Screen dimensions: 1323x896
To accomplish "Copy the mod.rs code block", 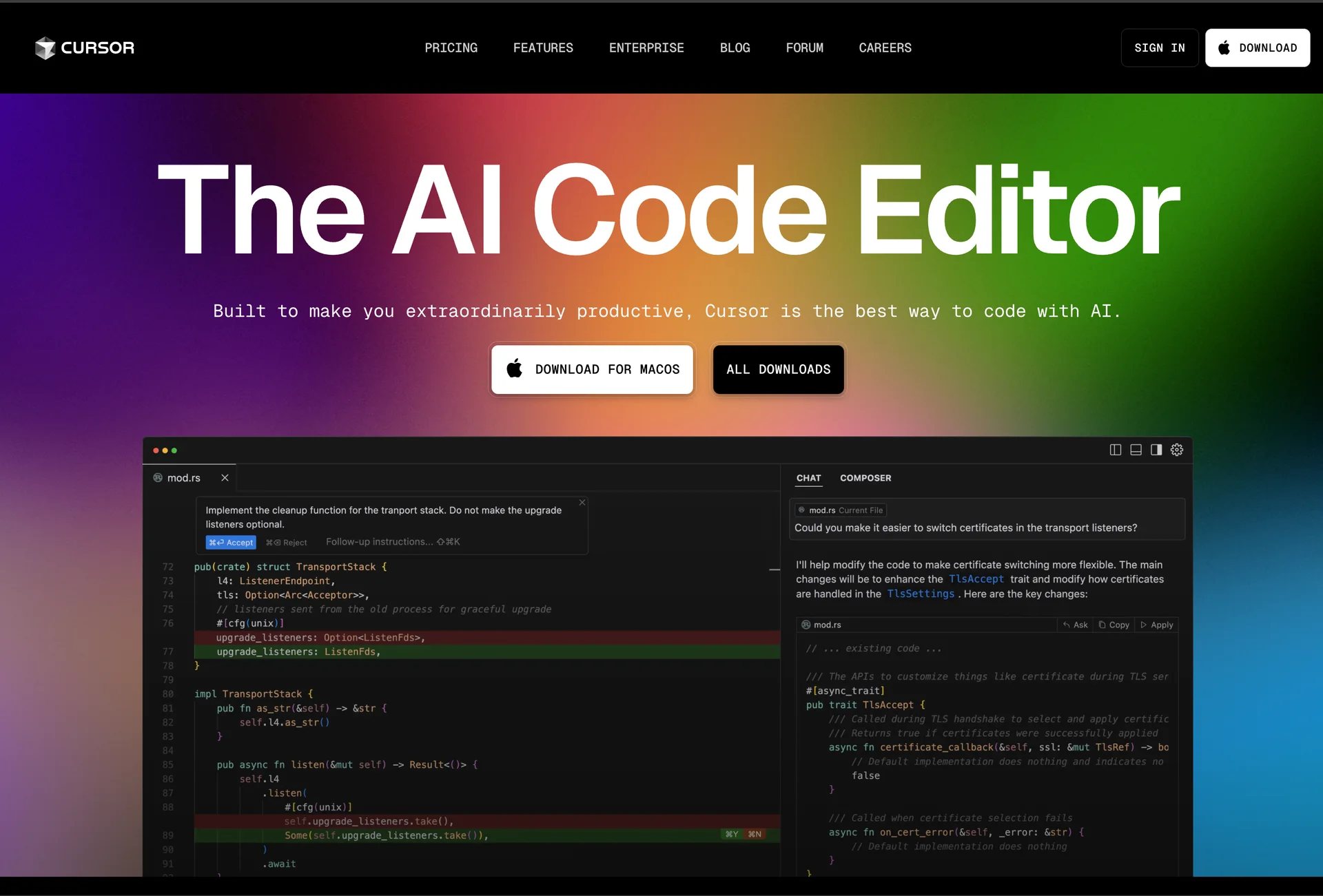I will (x=1114, y=625).
